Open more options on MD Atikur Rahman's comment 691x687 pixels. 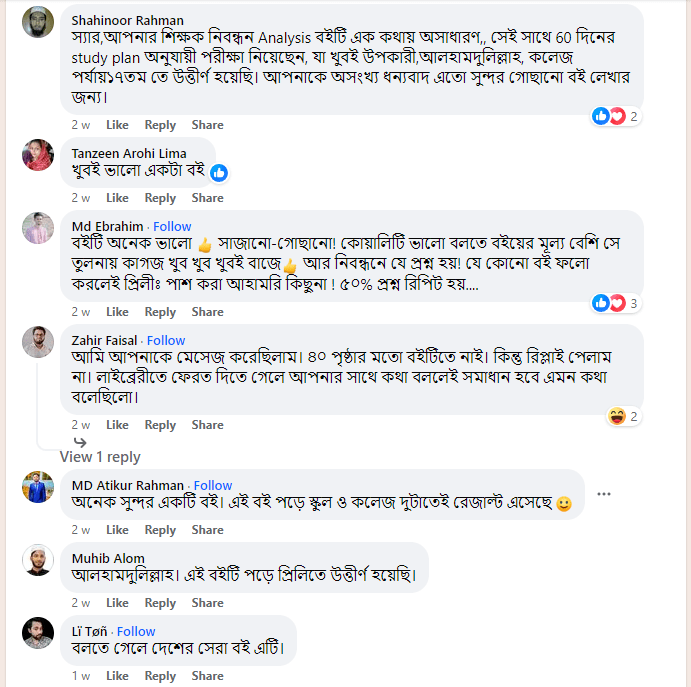pos(604,494)
